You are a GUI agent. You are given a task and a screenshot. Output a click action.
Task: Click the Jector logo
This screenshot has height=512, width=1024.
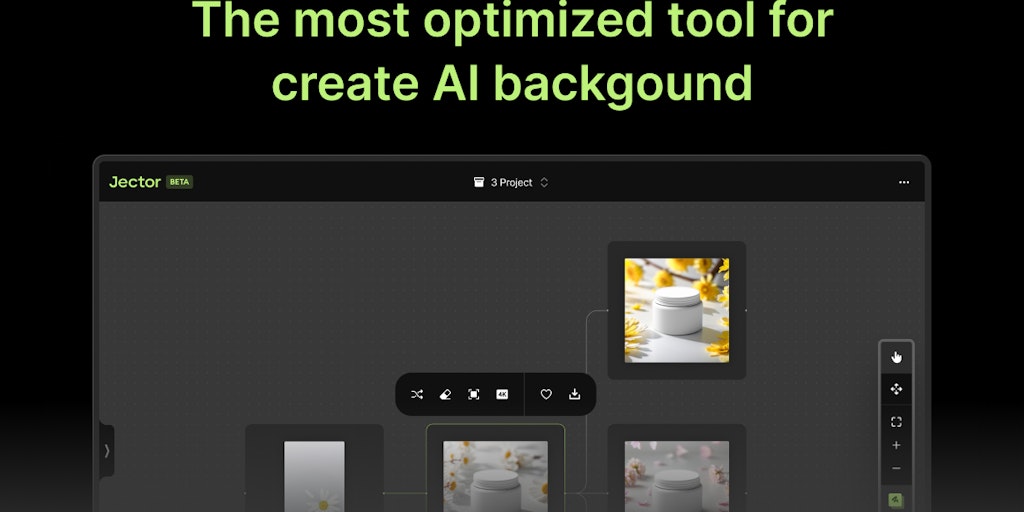[x=135, y=183]
